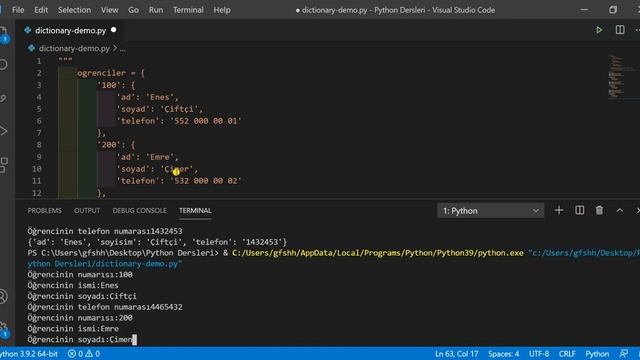Switch to the PROBLEMS panel tab
The image size is (640, 360).
pos(44,211)
